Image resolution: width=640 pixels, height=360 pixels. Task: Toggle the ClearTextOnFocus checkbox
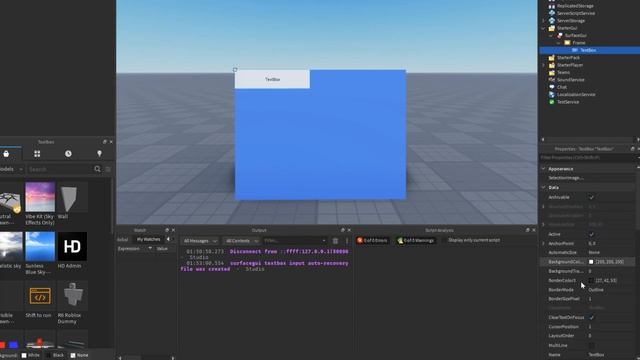coord(591,318)
